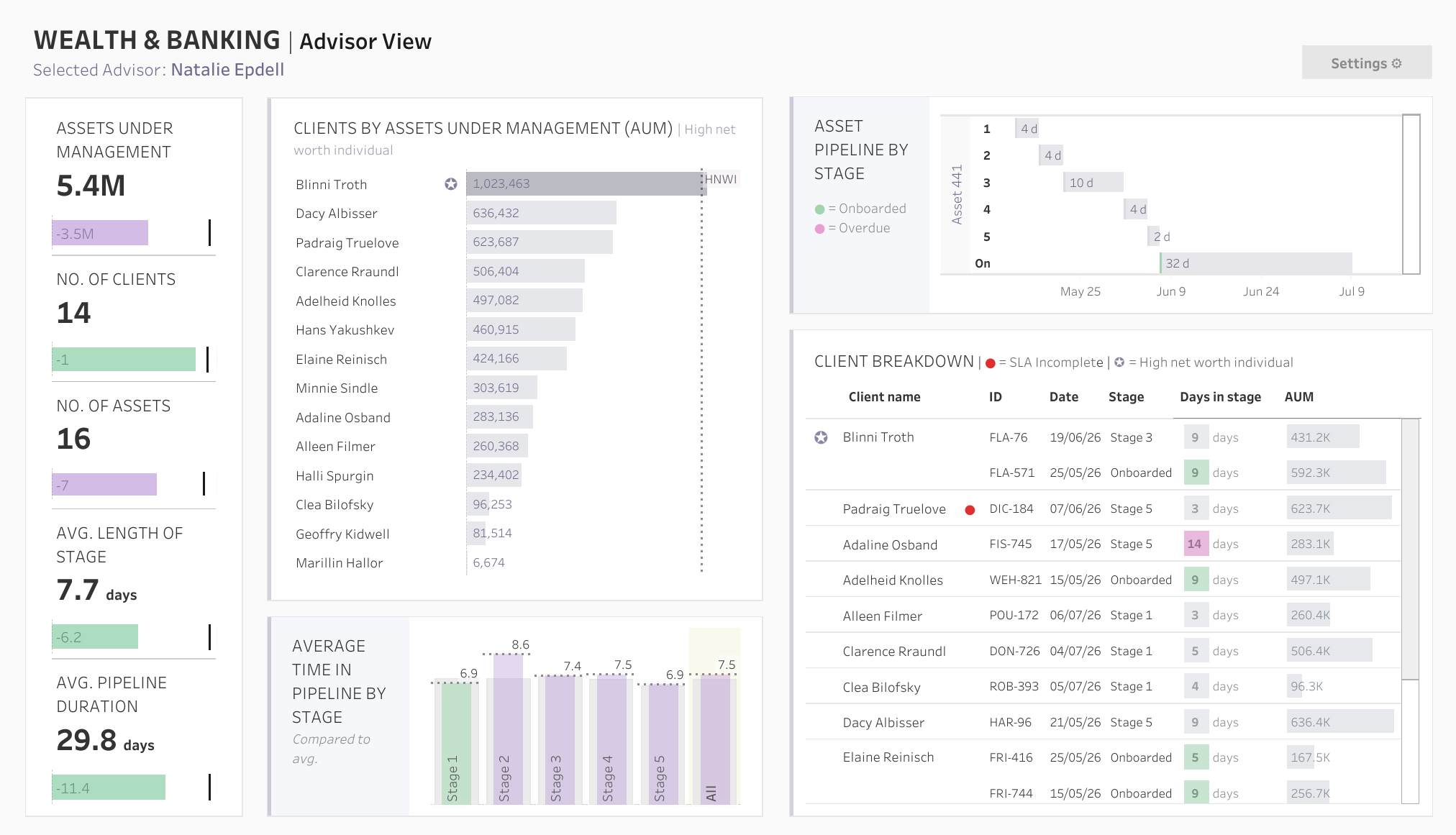Select the Onboarded 32 d pipeline bar
The height and width of the screenshot is (835, 1456).
[1256, 263]
